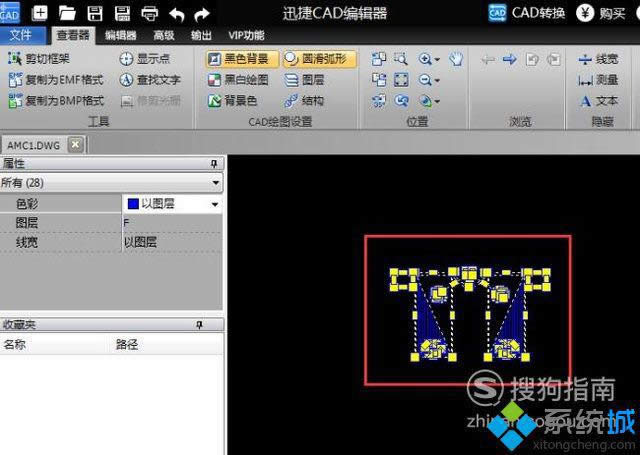
Task: Open 背景色 color setting
Action: click(233, 100)
